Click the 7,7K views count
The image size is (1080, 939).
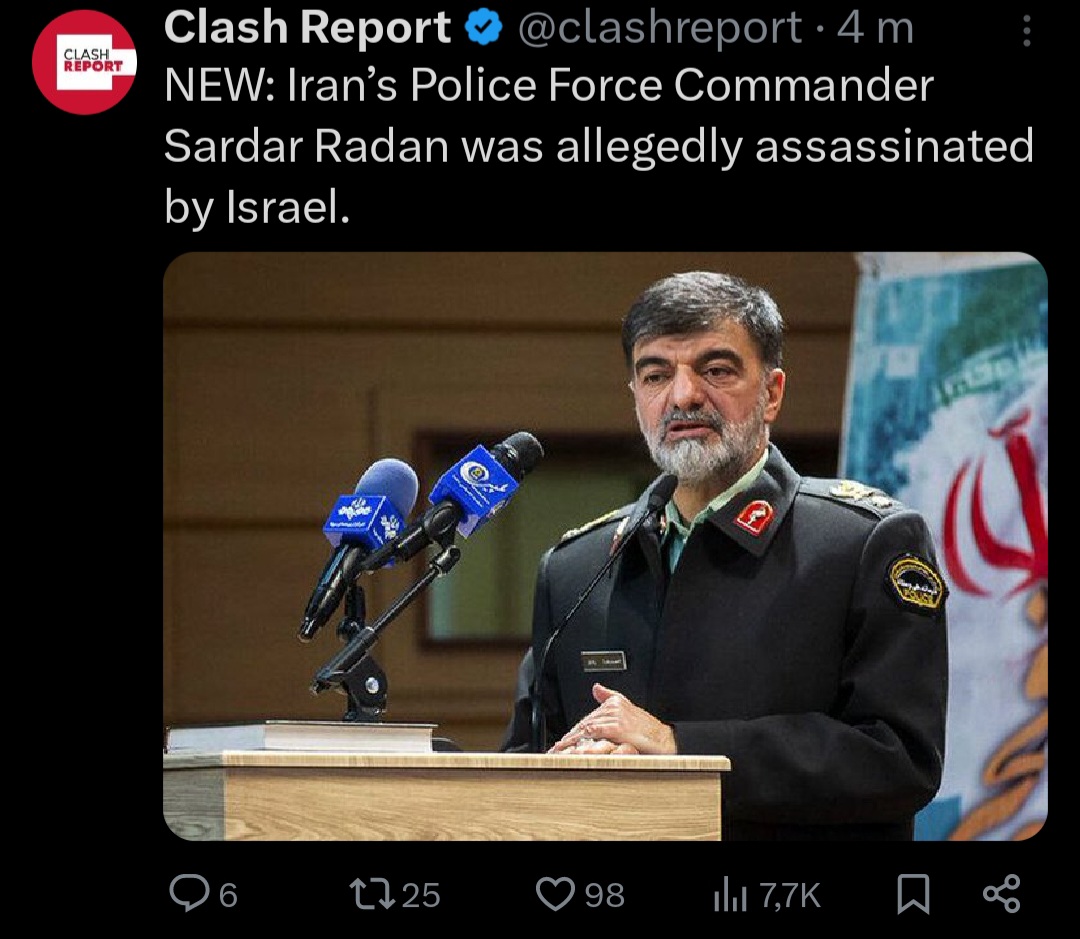tap(790, 896)
